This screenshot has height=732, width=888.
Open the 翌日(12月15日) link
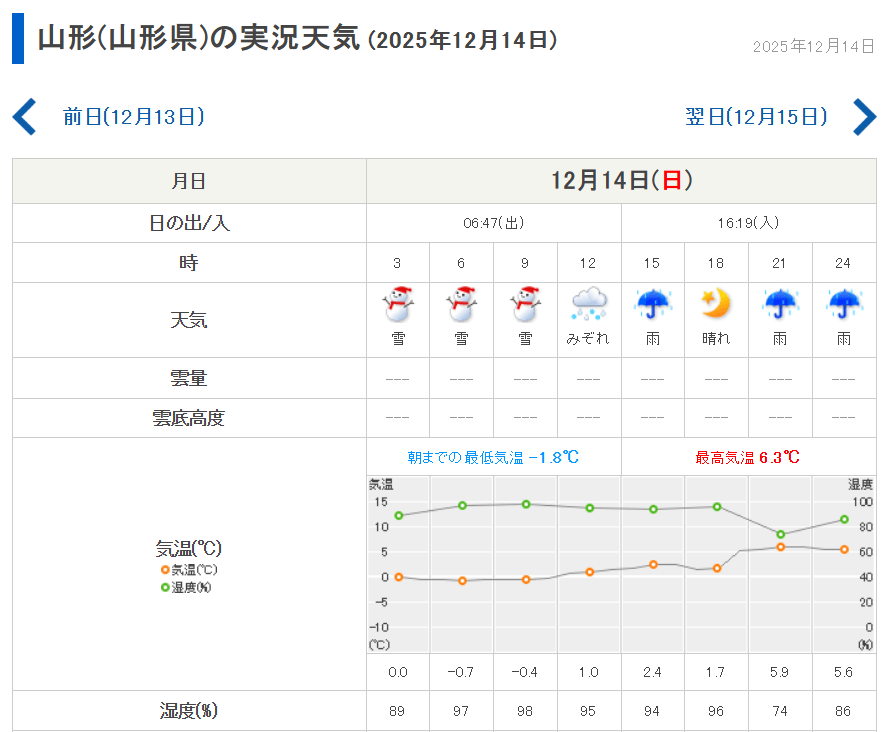tap(756, 117)
